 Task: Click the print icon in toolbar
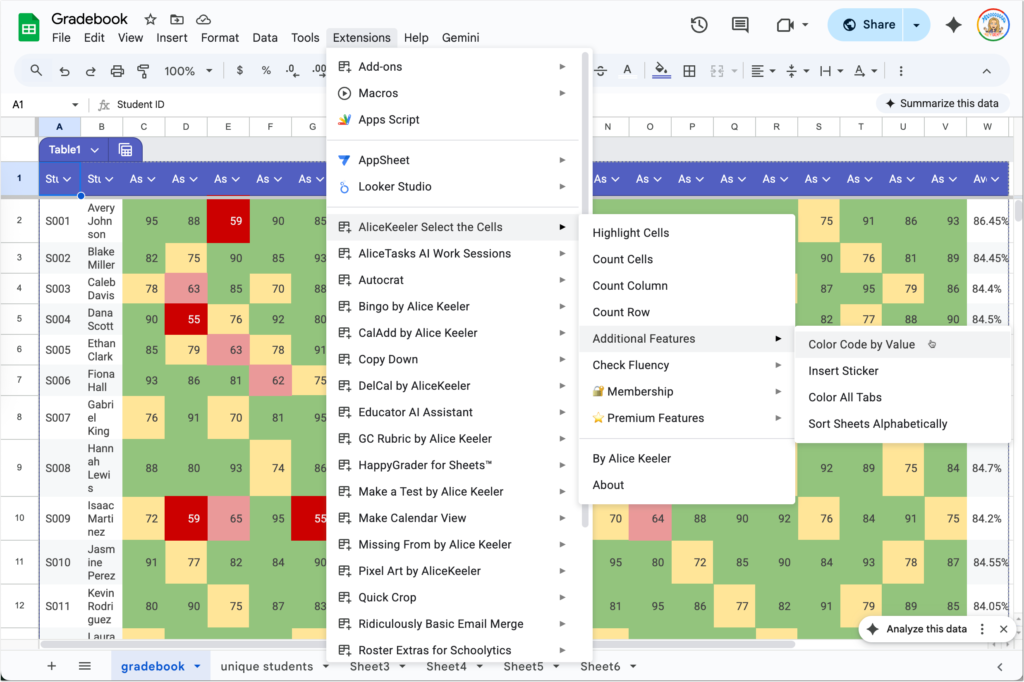coord(117,71)
